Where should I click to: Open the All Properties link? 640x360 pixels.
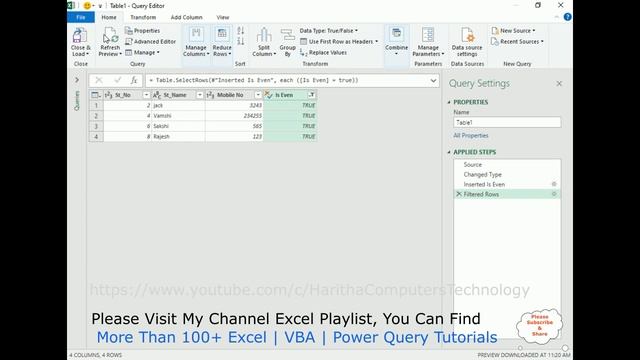(x=471, y=136)
